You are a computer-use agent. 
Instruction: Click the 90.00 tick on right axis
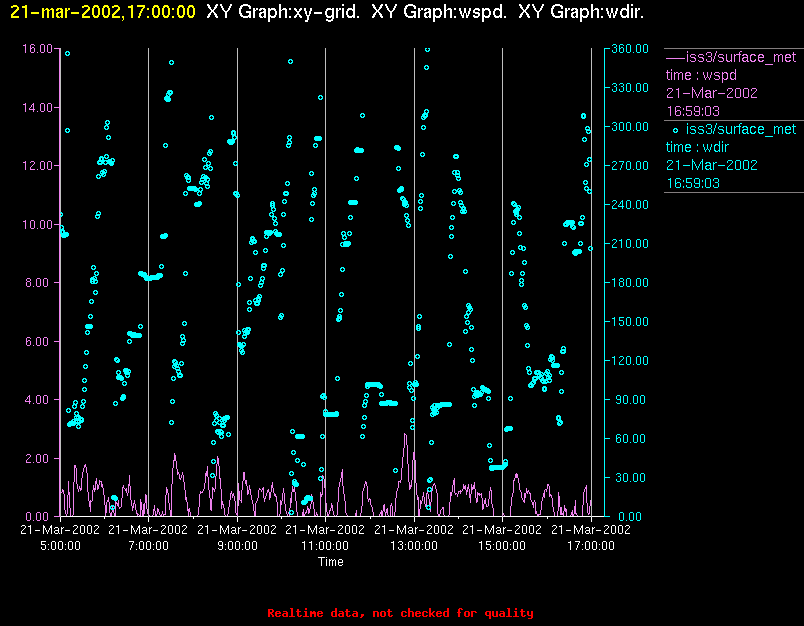coord(628,399)
